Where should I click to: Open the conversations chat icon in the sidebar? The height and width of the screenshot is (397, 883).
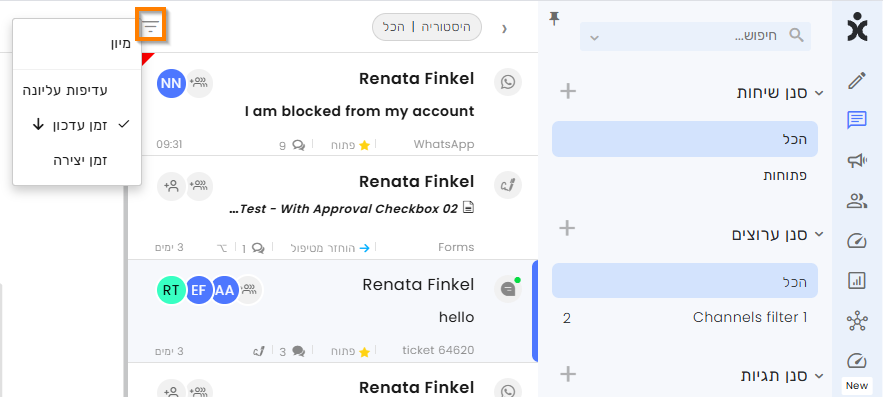click(857, 120)
